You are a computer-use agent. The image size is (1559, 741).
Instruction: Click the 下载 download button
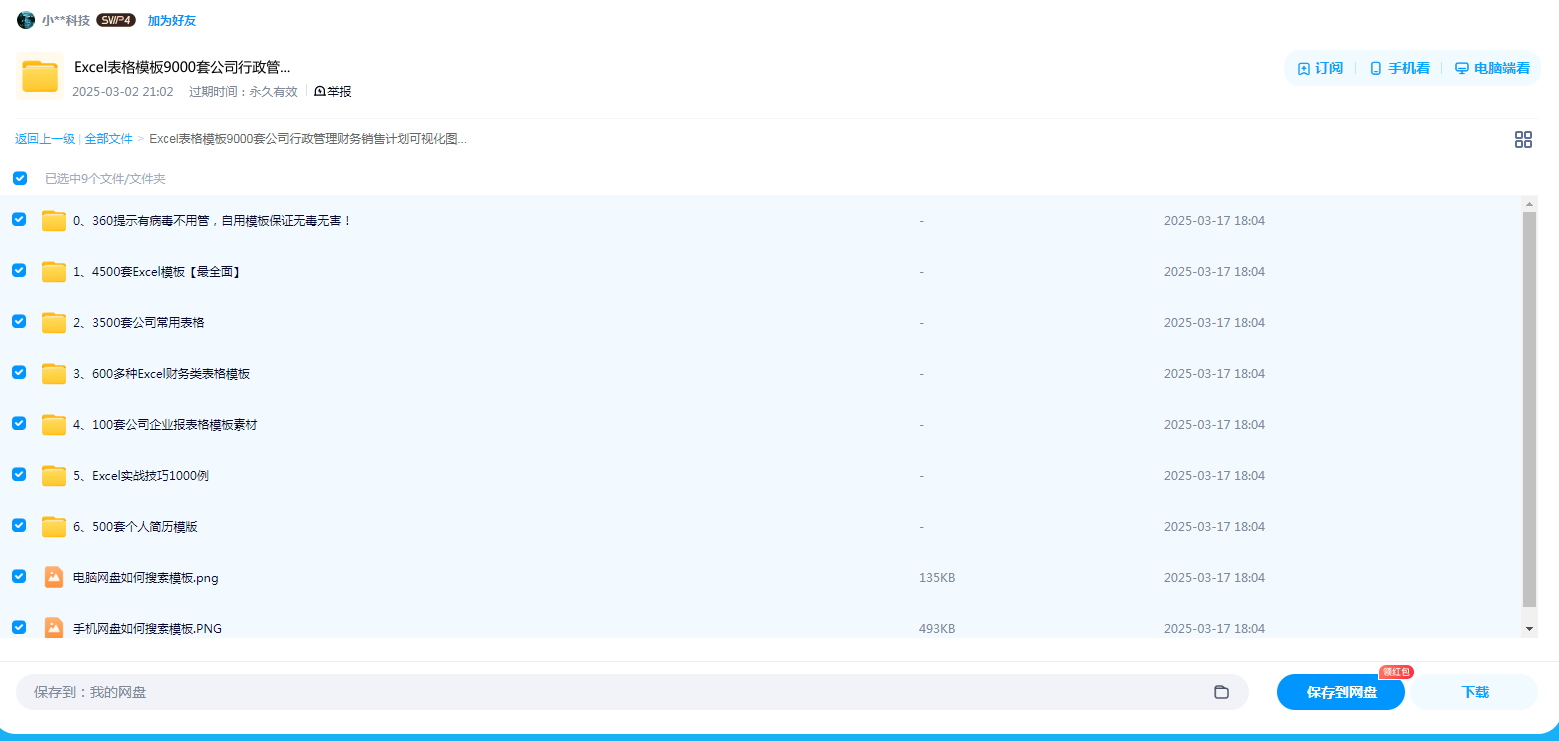(x=1474, y=692)
